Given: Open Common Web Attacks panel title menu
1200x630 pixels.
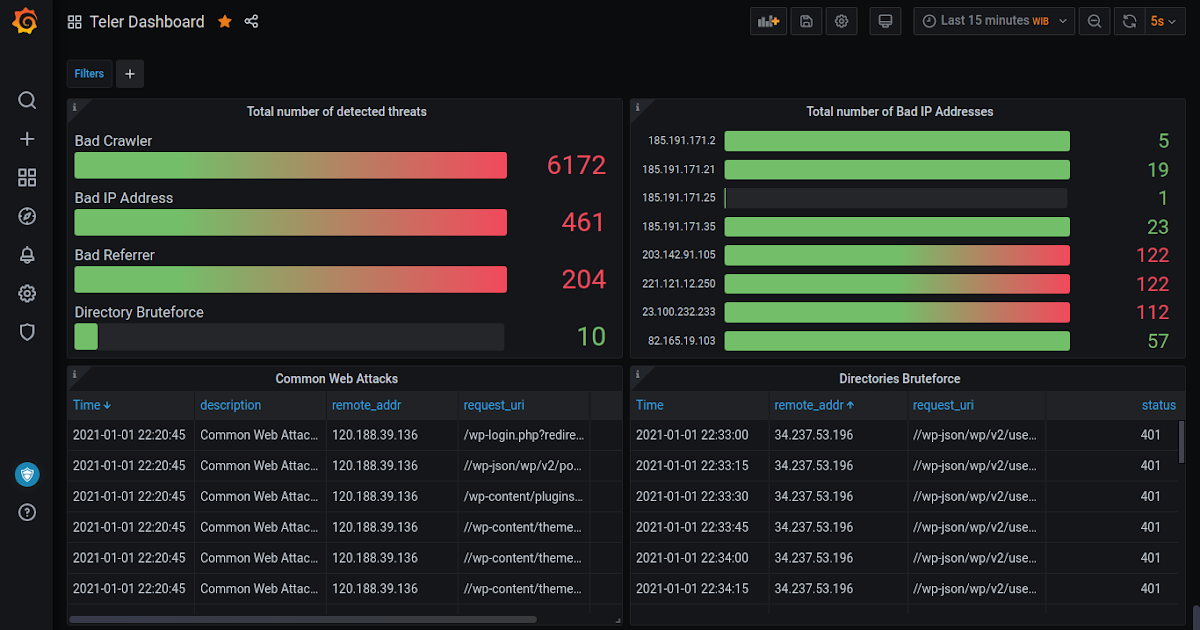Looking at the screenshot, I should coord(337,379).
